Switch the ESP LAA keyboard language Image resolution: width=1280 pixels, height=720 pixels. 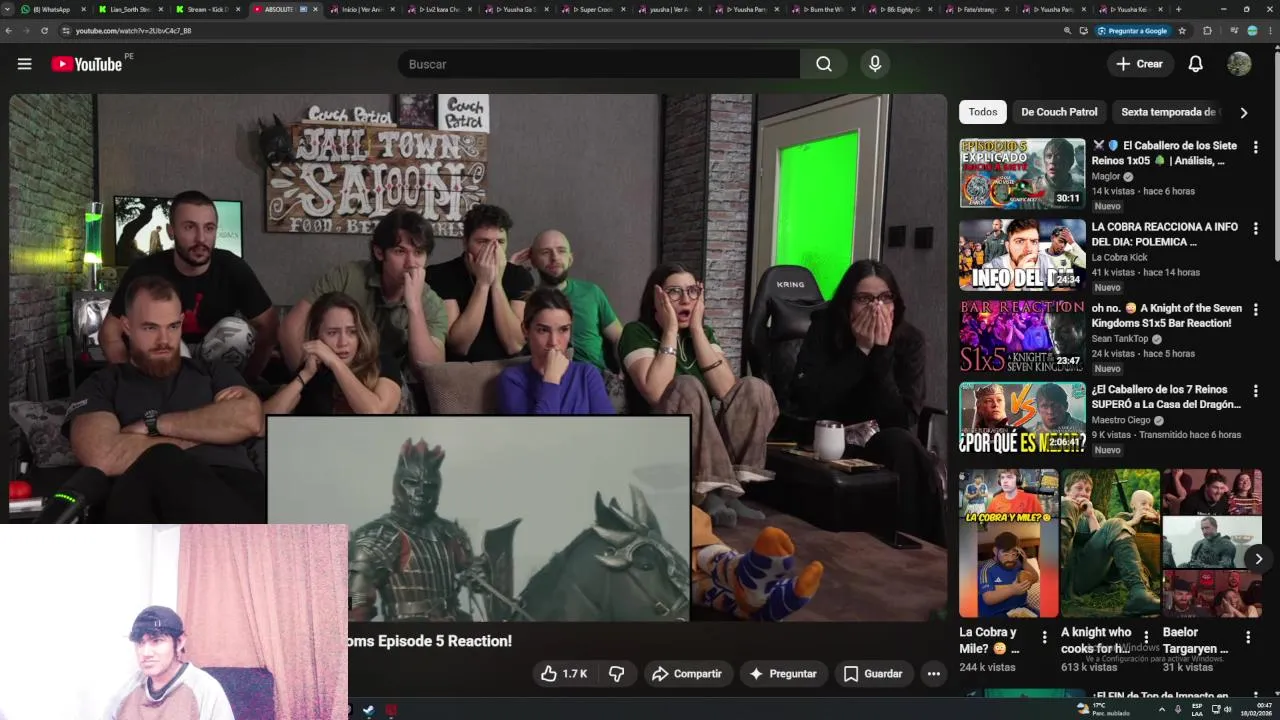pos(1197,710)
